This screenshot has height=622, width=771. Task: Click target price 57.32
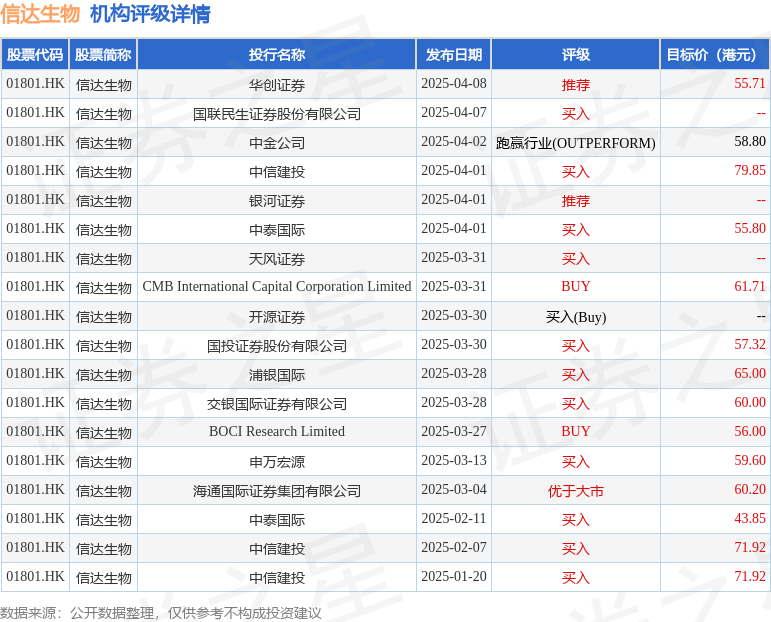(x=750, y=345)
